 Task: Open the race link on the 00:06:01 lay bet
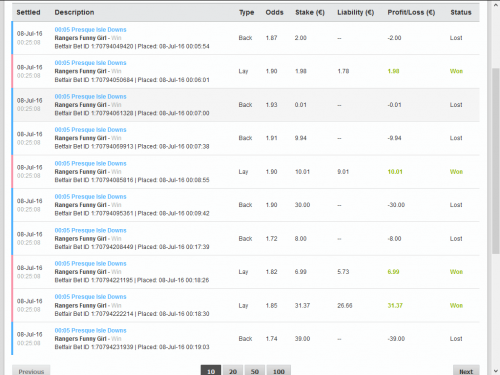90,63
